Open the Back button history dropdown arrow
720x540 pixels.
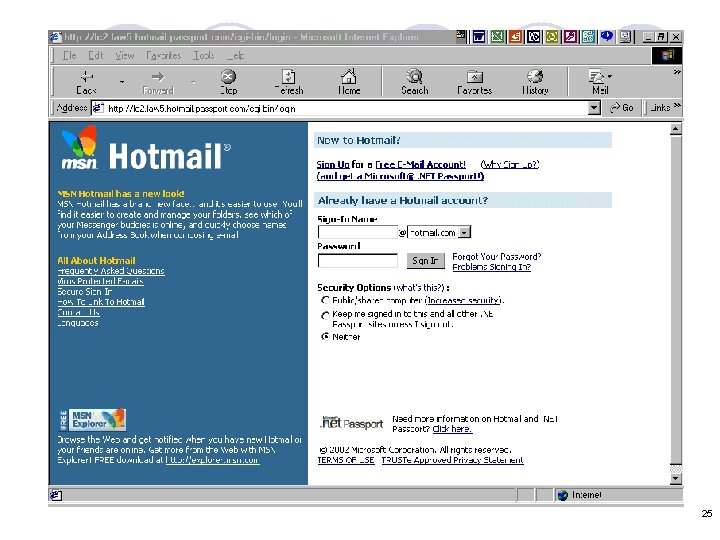[122, 82]
